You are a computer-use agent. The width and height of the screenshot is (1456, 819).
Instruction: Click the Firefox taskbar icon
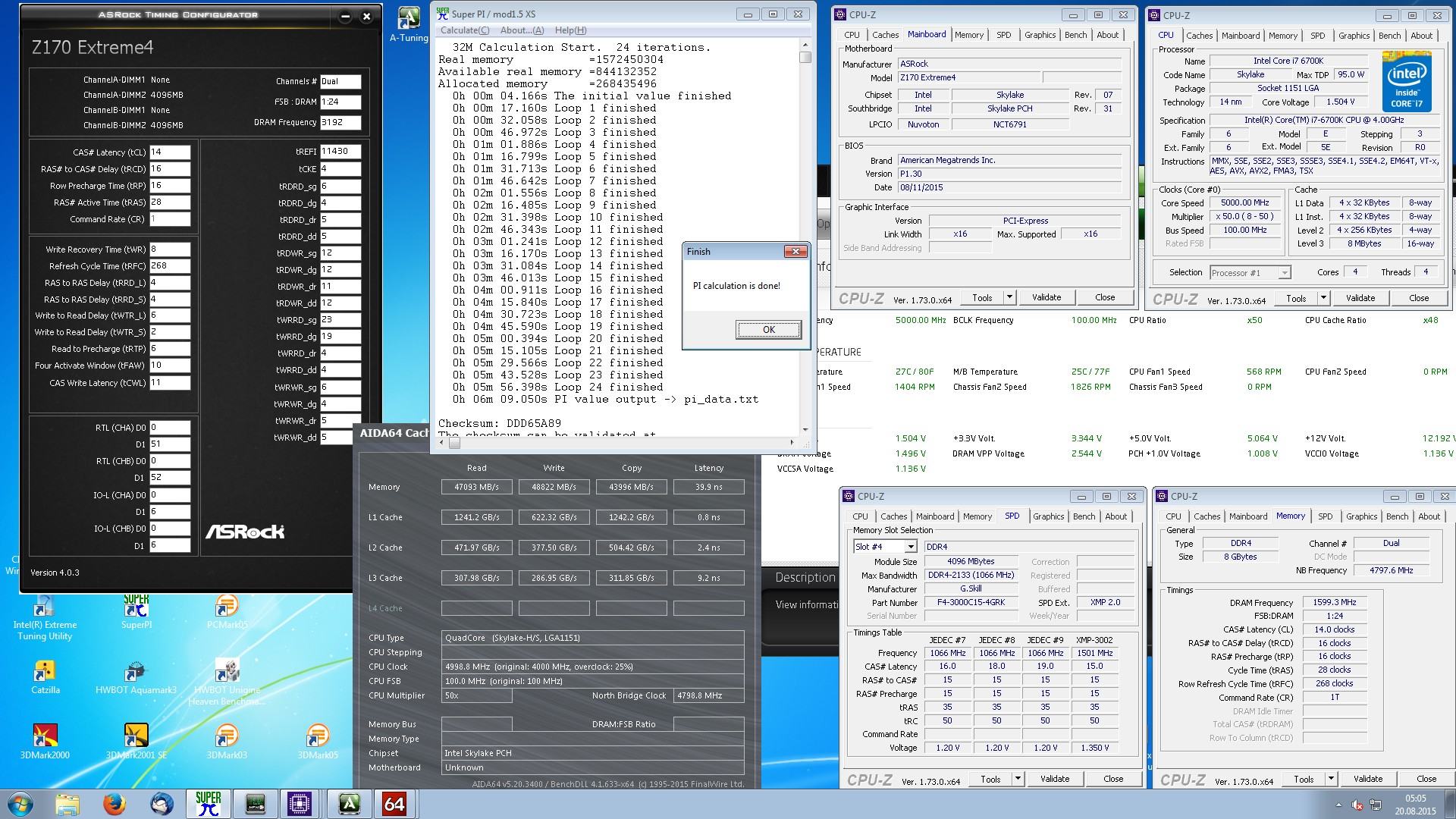tap(114, 803)
